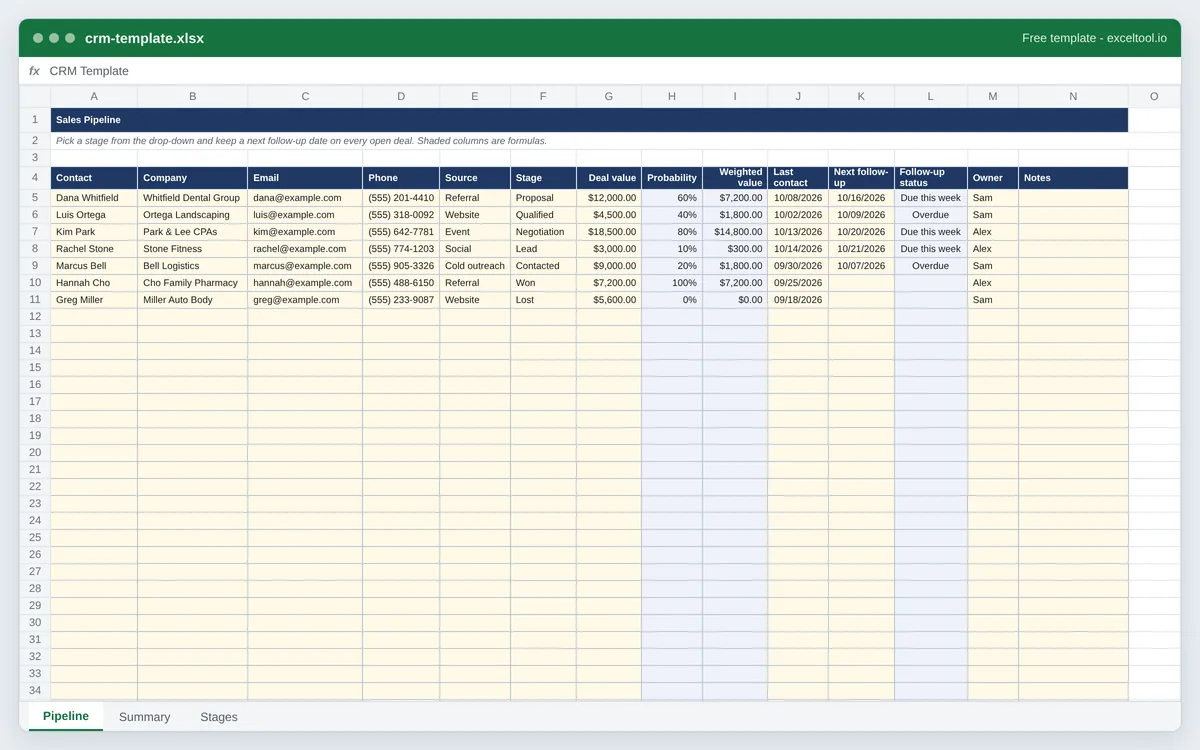Select the Luis Ortega contact cell
Viewport: 1200px width, 750px height.
click(x=94, y=215)
